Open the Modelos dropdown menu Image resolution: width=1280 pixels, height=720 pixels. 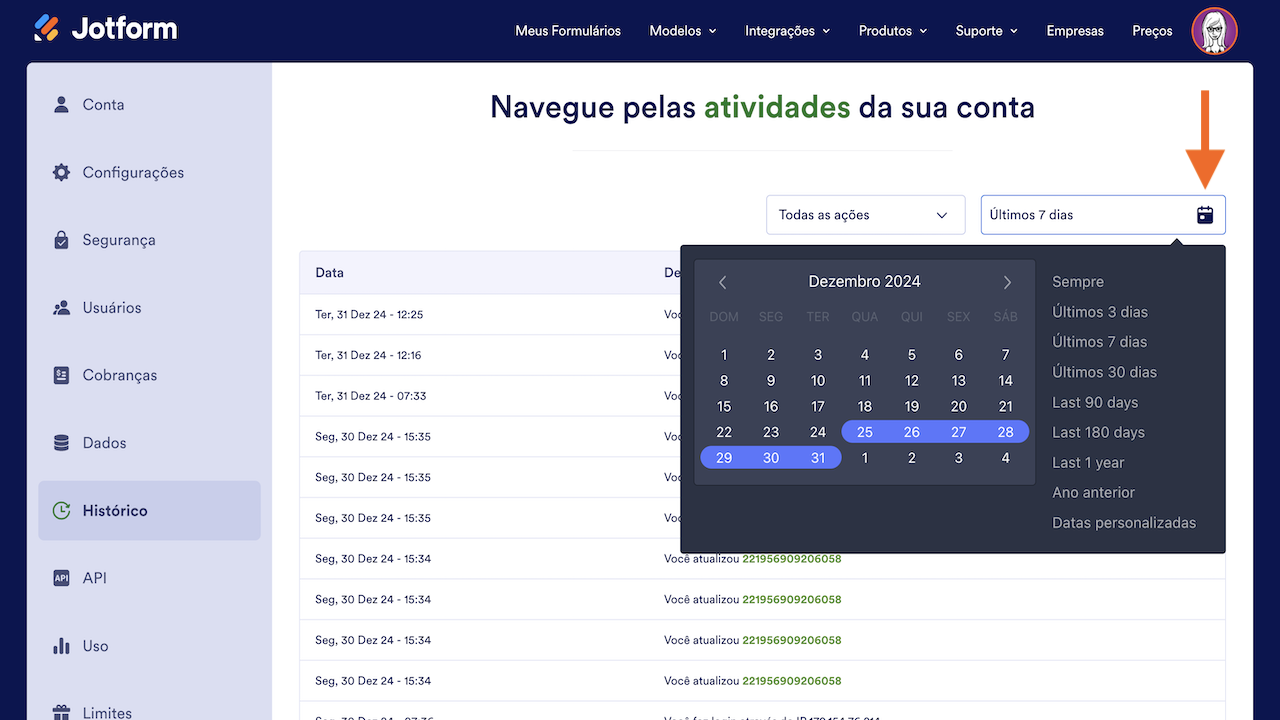click(x=683, y=31)
